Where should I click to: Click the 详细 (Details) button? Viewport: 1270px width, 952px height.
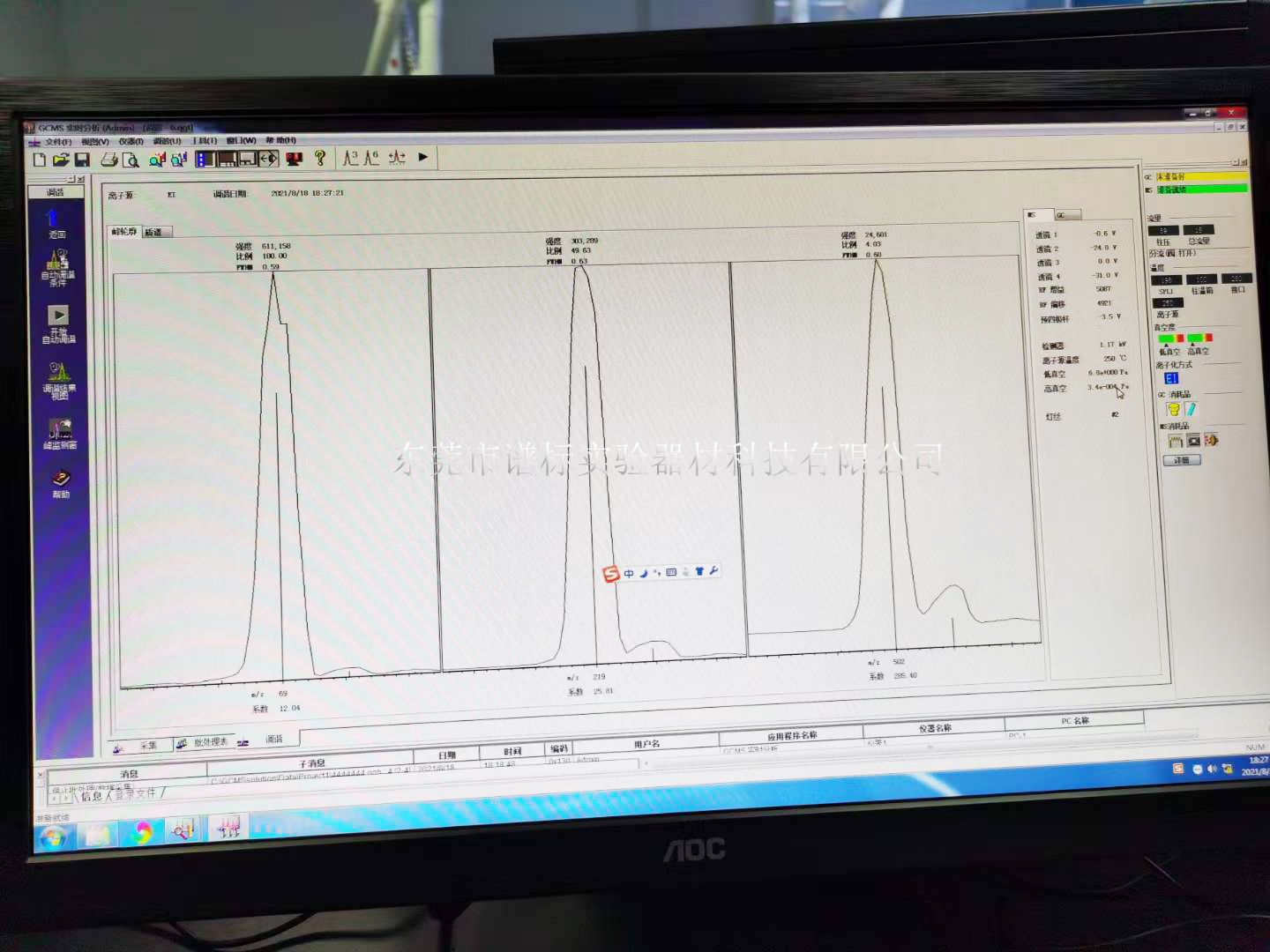pos(1182,460)
